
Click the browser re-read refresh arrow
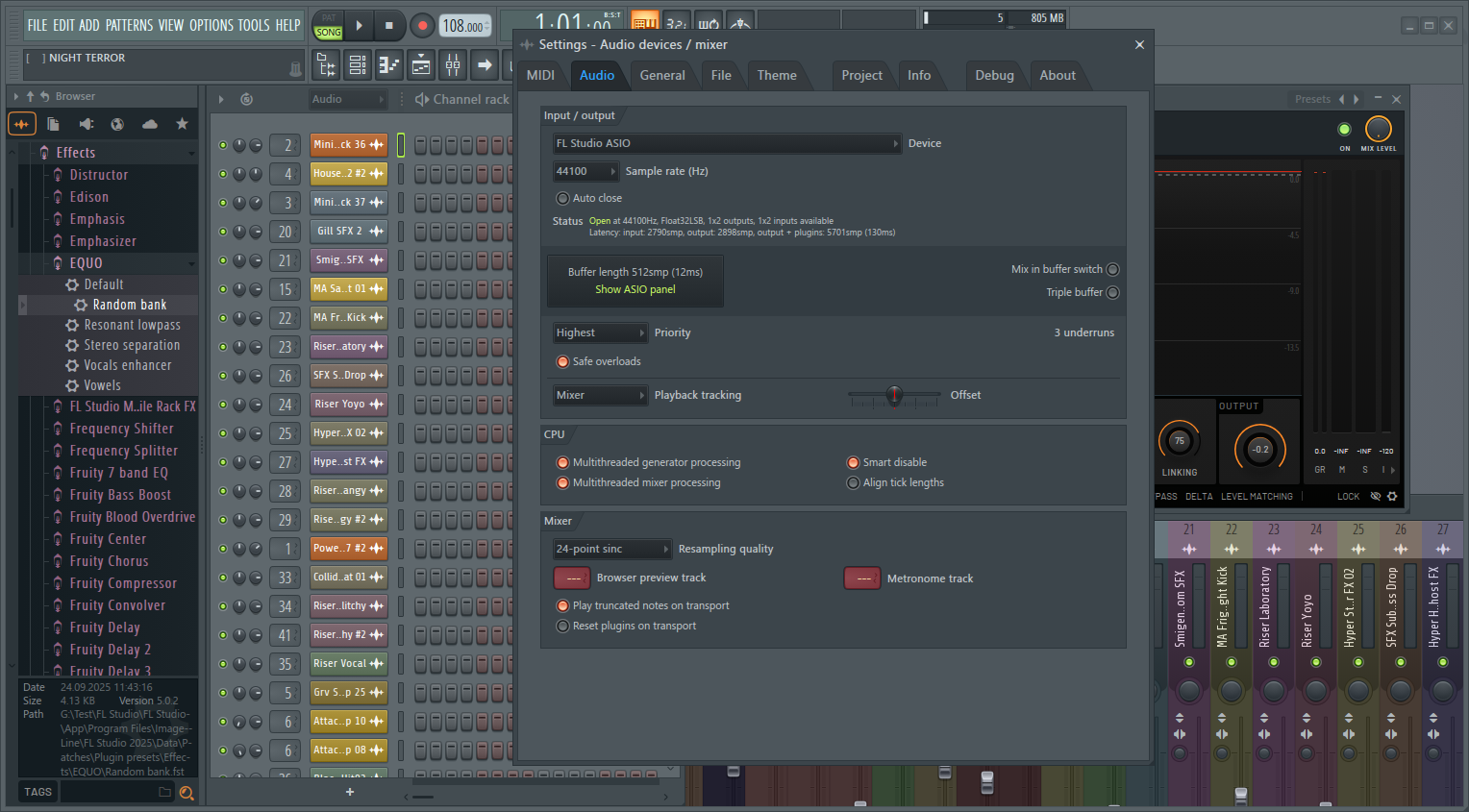tap(44, 96)
